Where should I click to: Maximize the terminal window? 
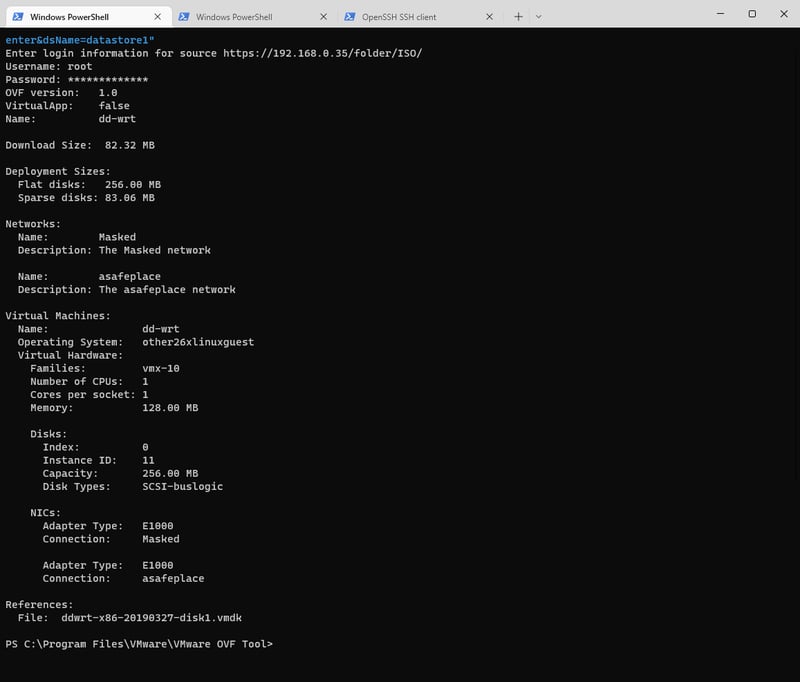tap(752, 14)
